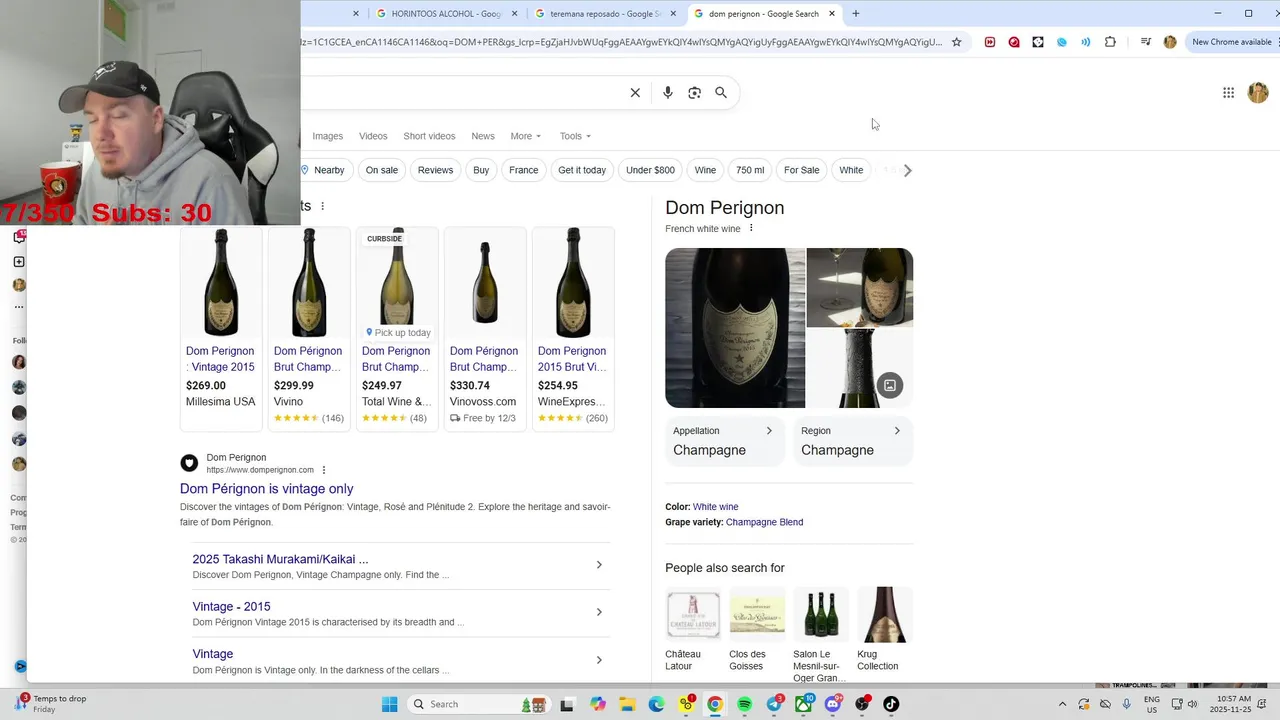Open the media controls toolbar icon
The image size is (1280, 720).
click(x=1145, y=42)
